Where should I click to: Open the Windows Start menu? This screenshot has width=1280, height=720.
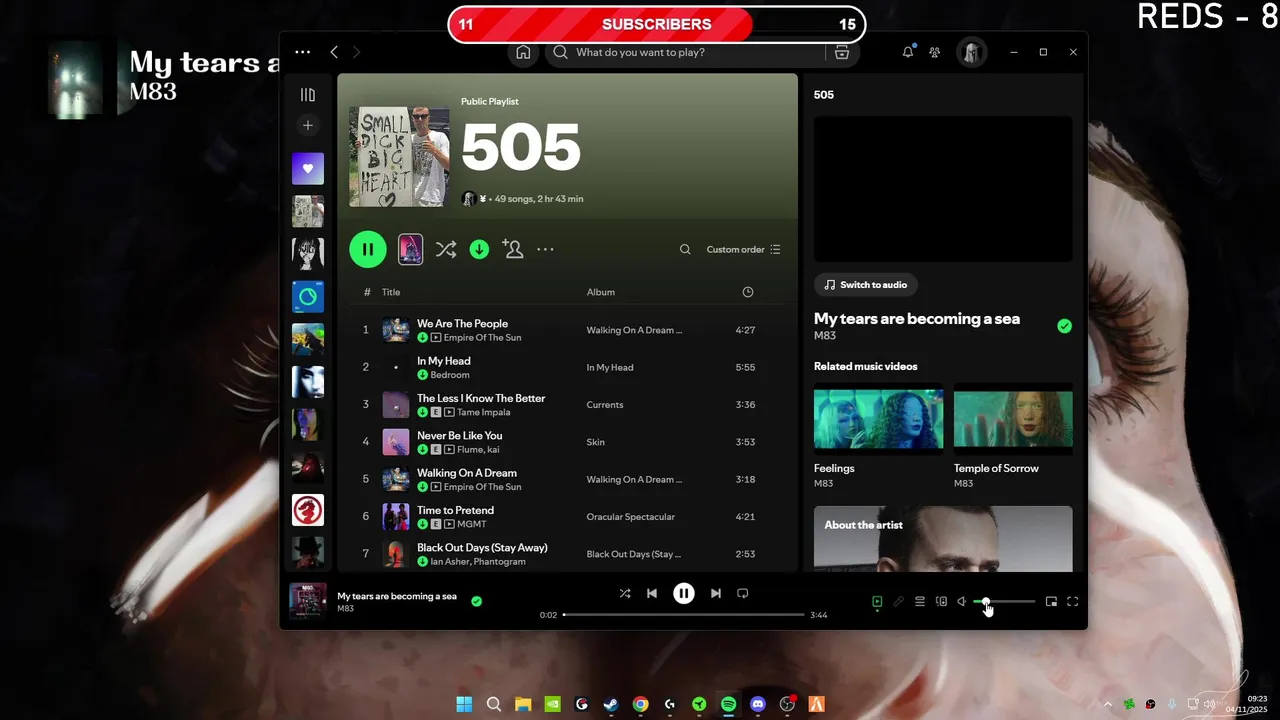pos(464,704)
